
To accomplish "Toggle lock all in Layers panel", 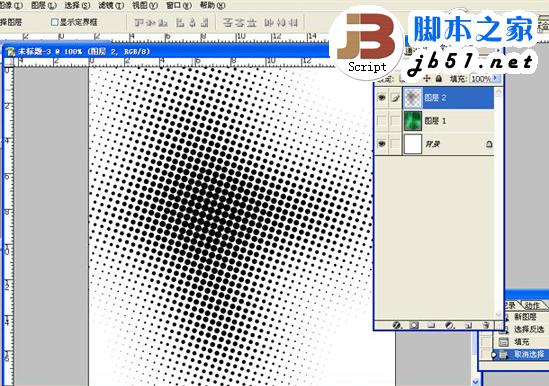I will [x=439, y=78].
